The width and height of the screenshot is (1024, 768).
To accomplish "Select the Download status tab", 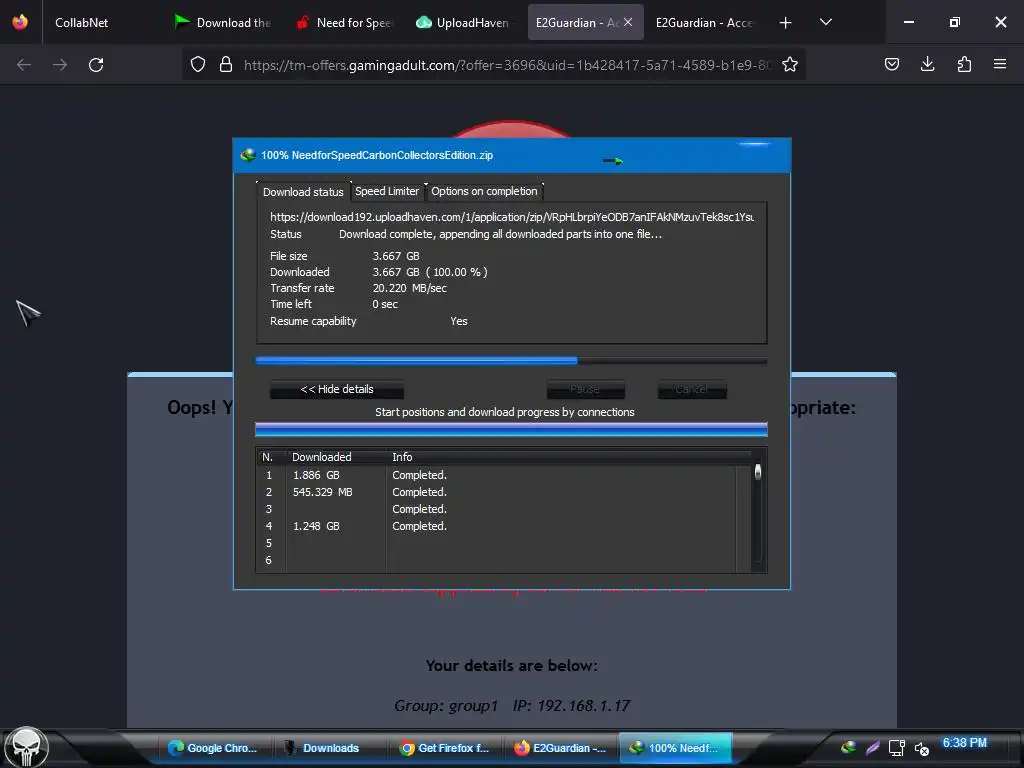I will tap(303, 191).
